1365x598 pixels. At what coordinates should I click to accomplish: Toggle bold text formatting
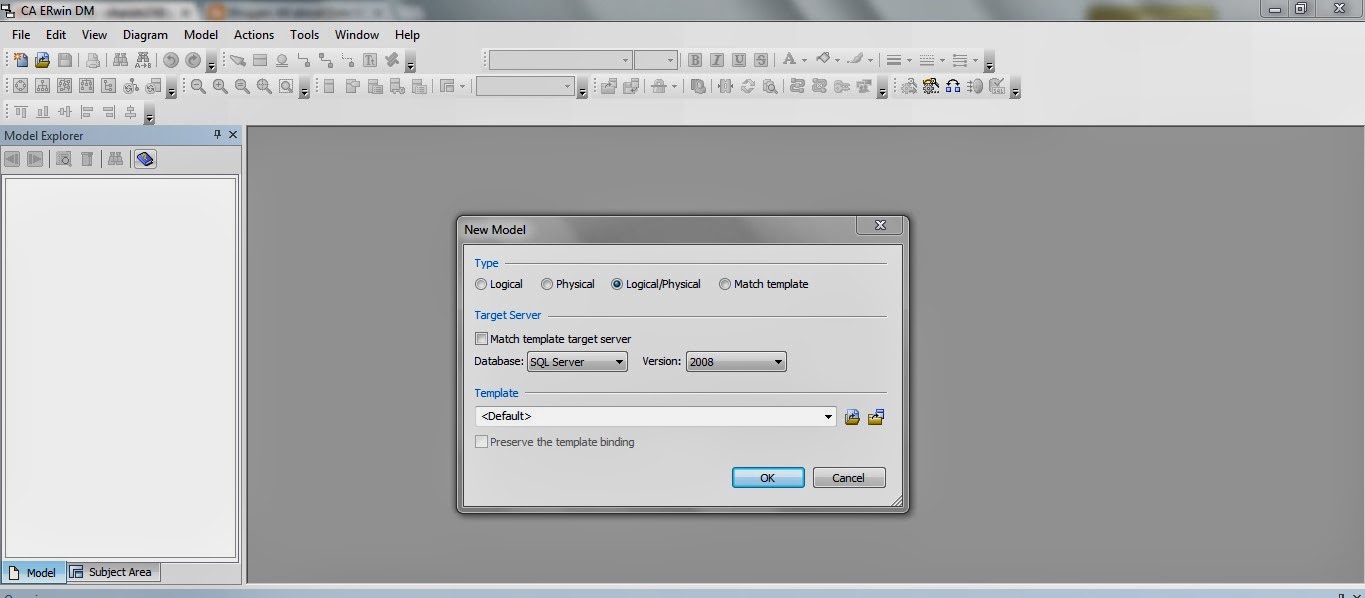(694, 60)
